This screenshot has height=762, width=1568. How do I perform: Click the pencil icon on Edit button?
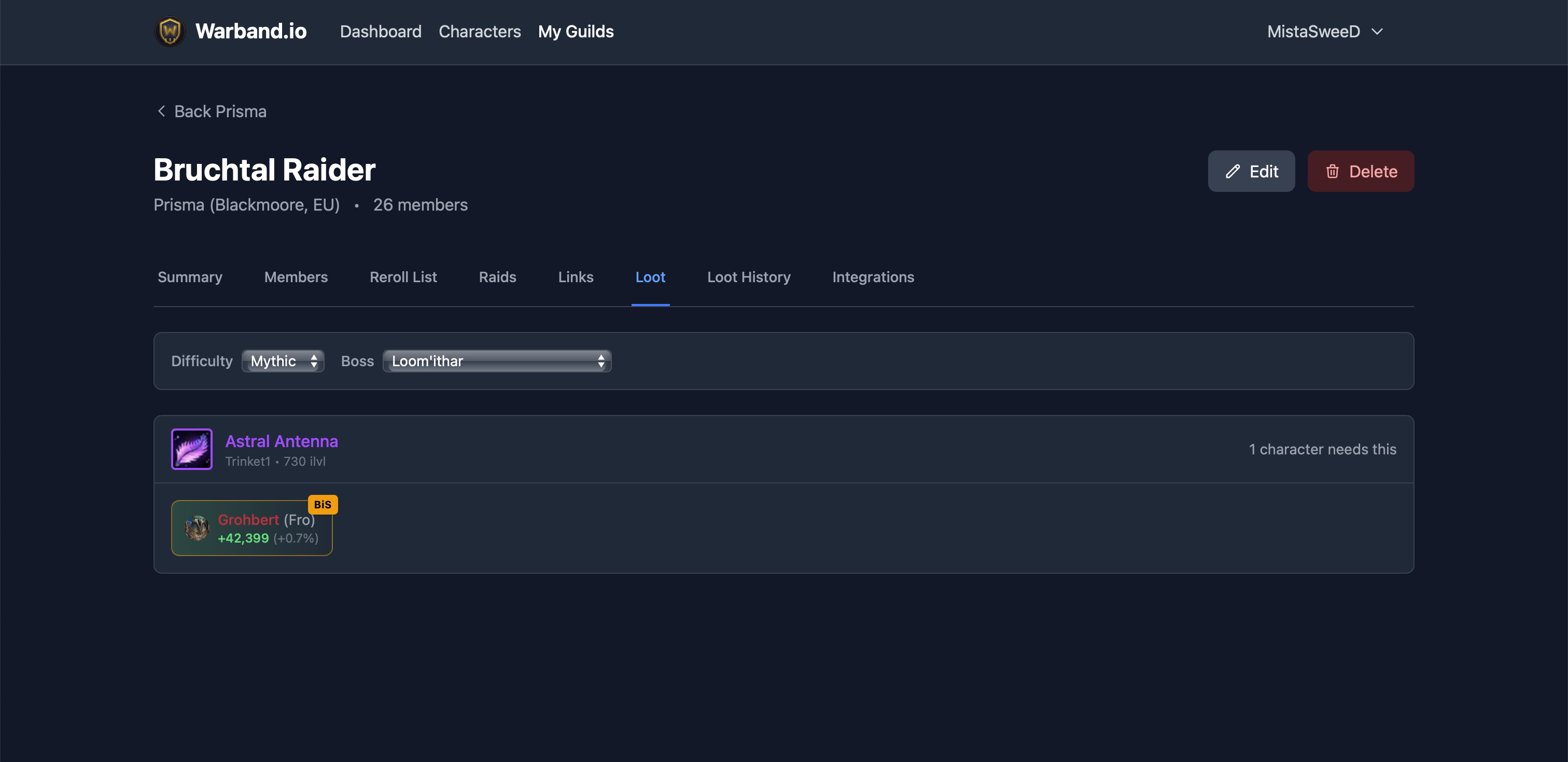1233,171
